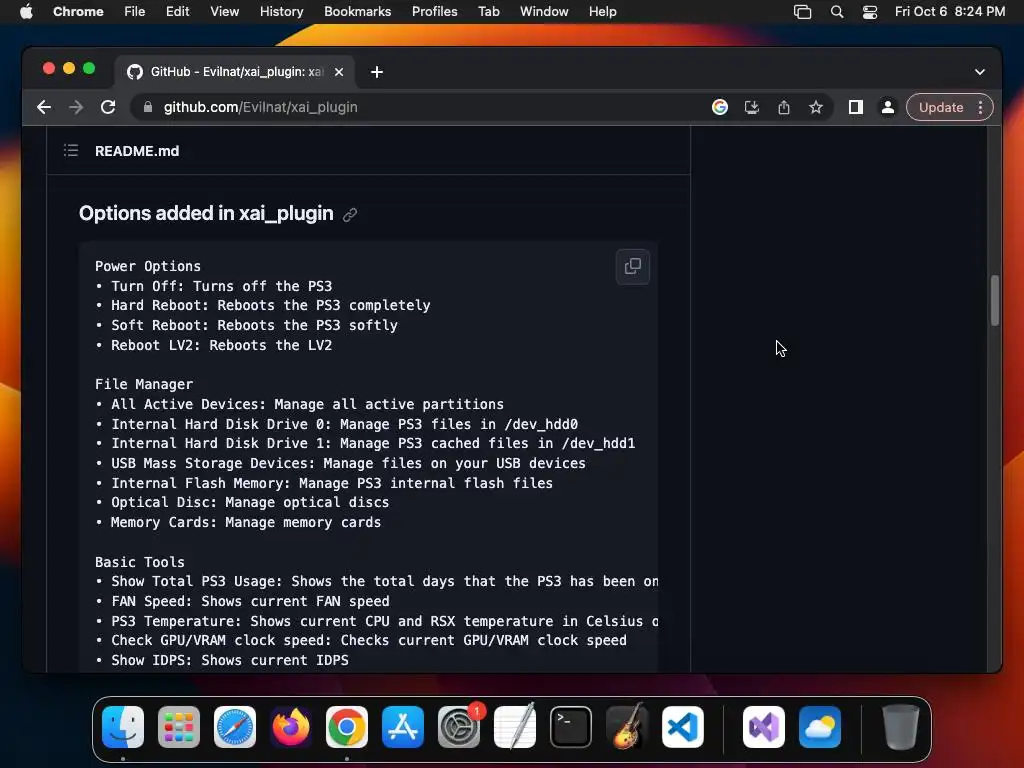Open Firefox from the Dock
1024x768 pixels.
pos(291,727)
